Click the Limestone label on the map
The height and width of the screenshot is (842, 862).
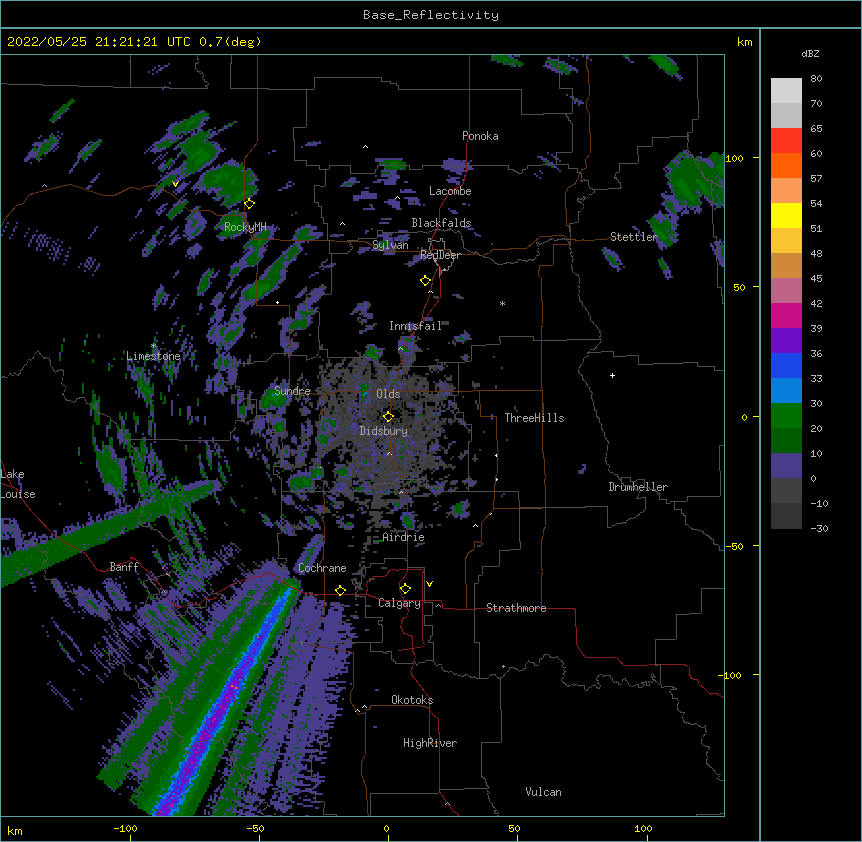click(x=153, y=356)
